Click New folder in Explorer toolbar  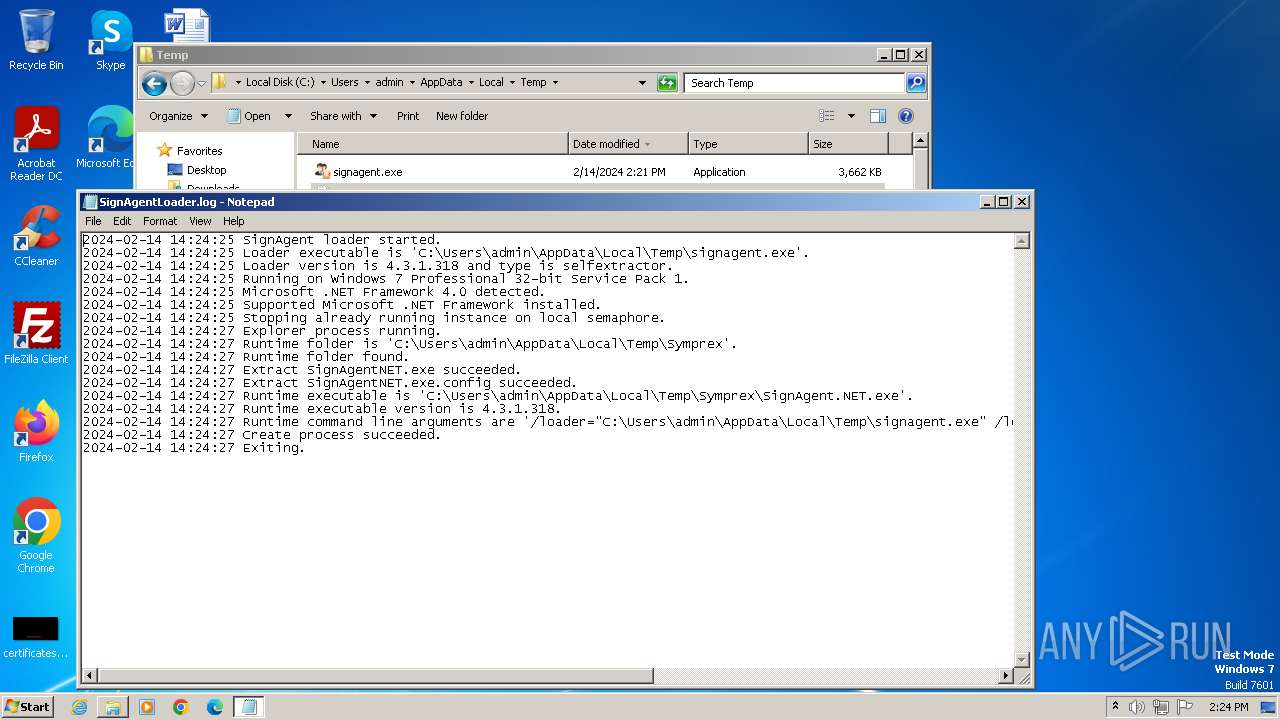[x=462, y=116]
